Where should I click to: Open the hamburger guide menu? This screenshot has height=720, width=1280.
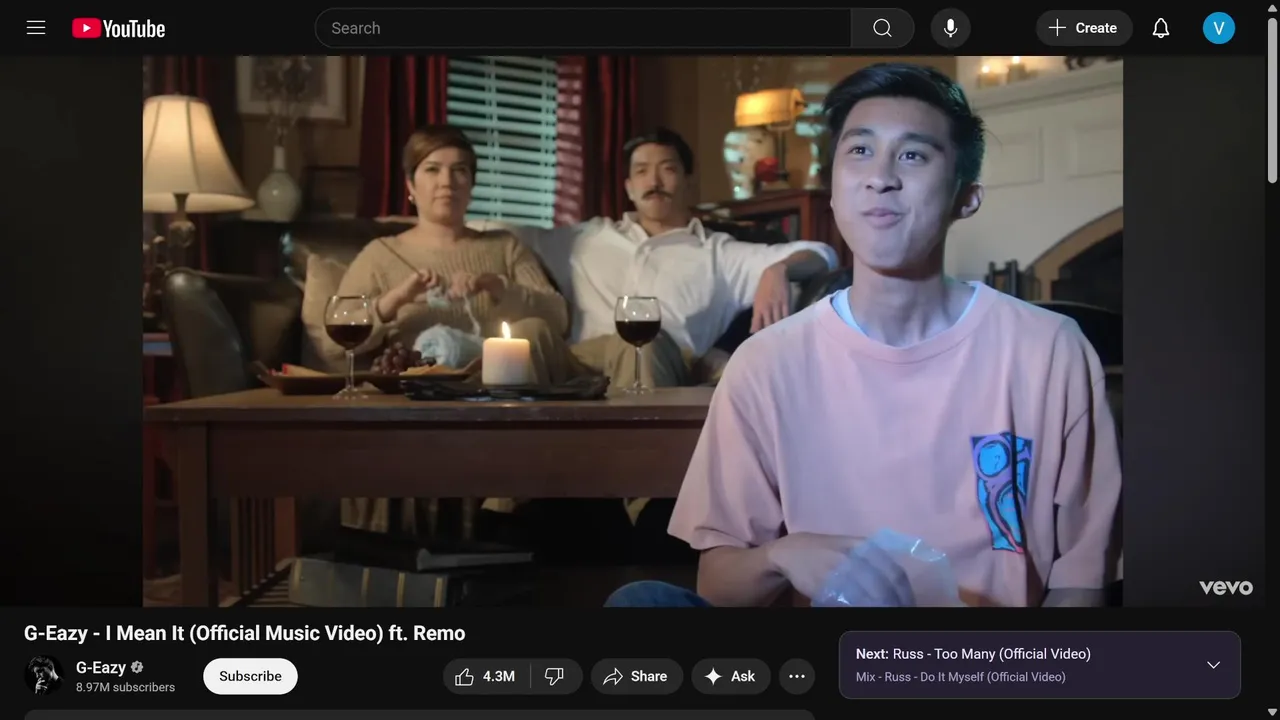[36, 28]
